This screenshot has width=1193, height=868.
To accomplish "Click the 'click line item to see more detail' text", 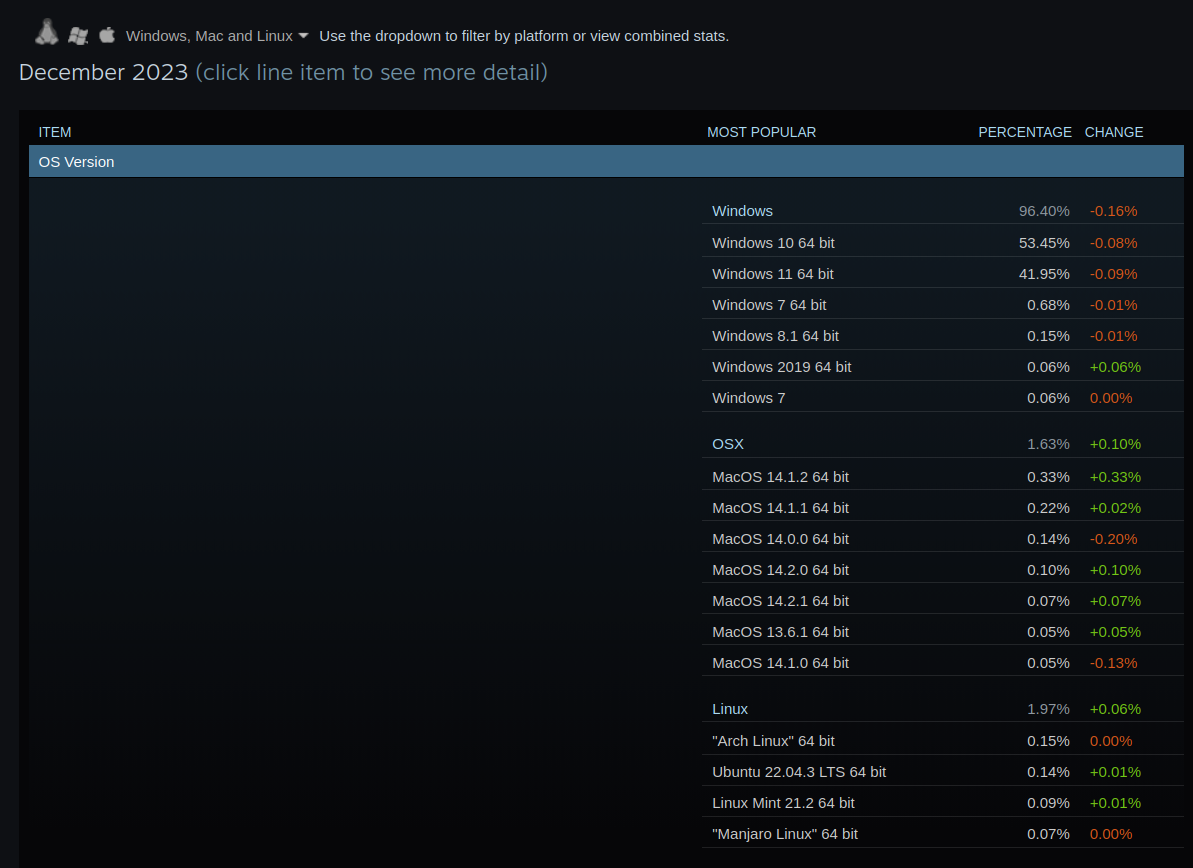I will (x=371, y=72).
